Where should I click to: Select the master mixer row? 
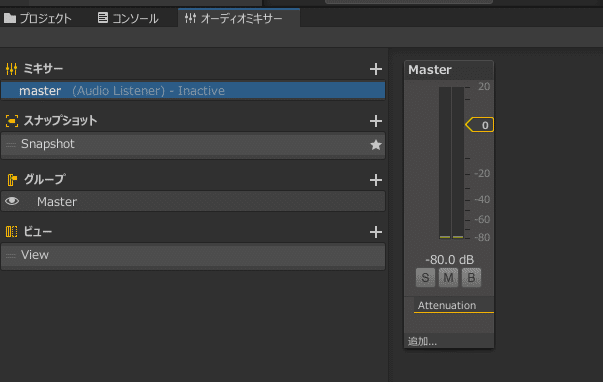coord(193,90)
